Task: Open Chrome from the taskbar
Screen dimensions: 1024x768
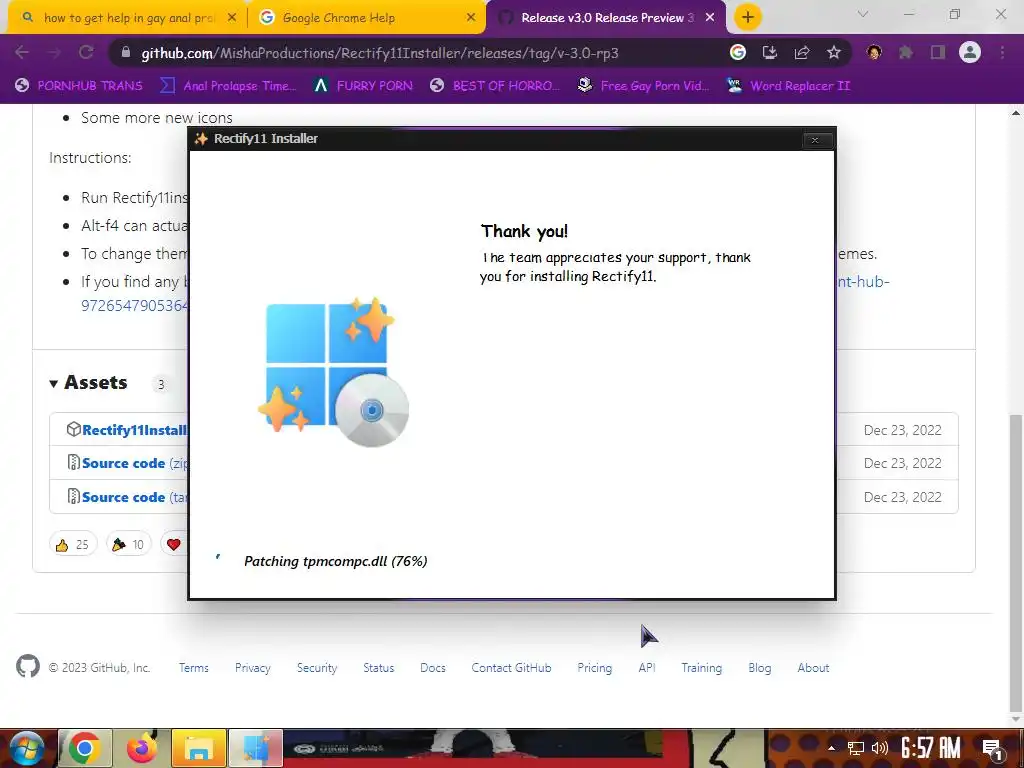Action: coord(85,748)
